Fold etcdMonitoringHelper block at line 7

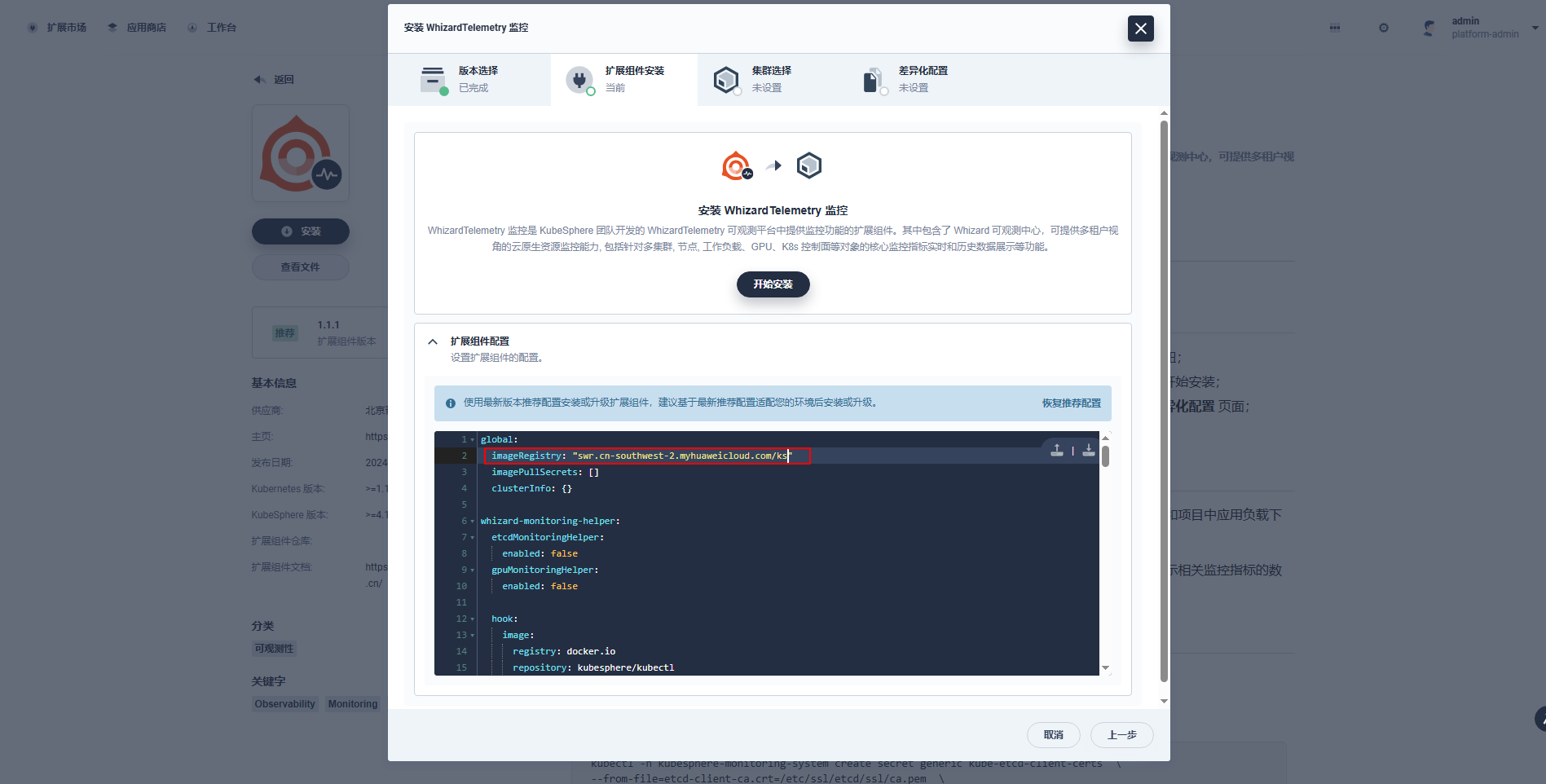click(472, 538)
